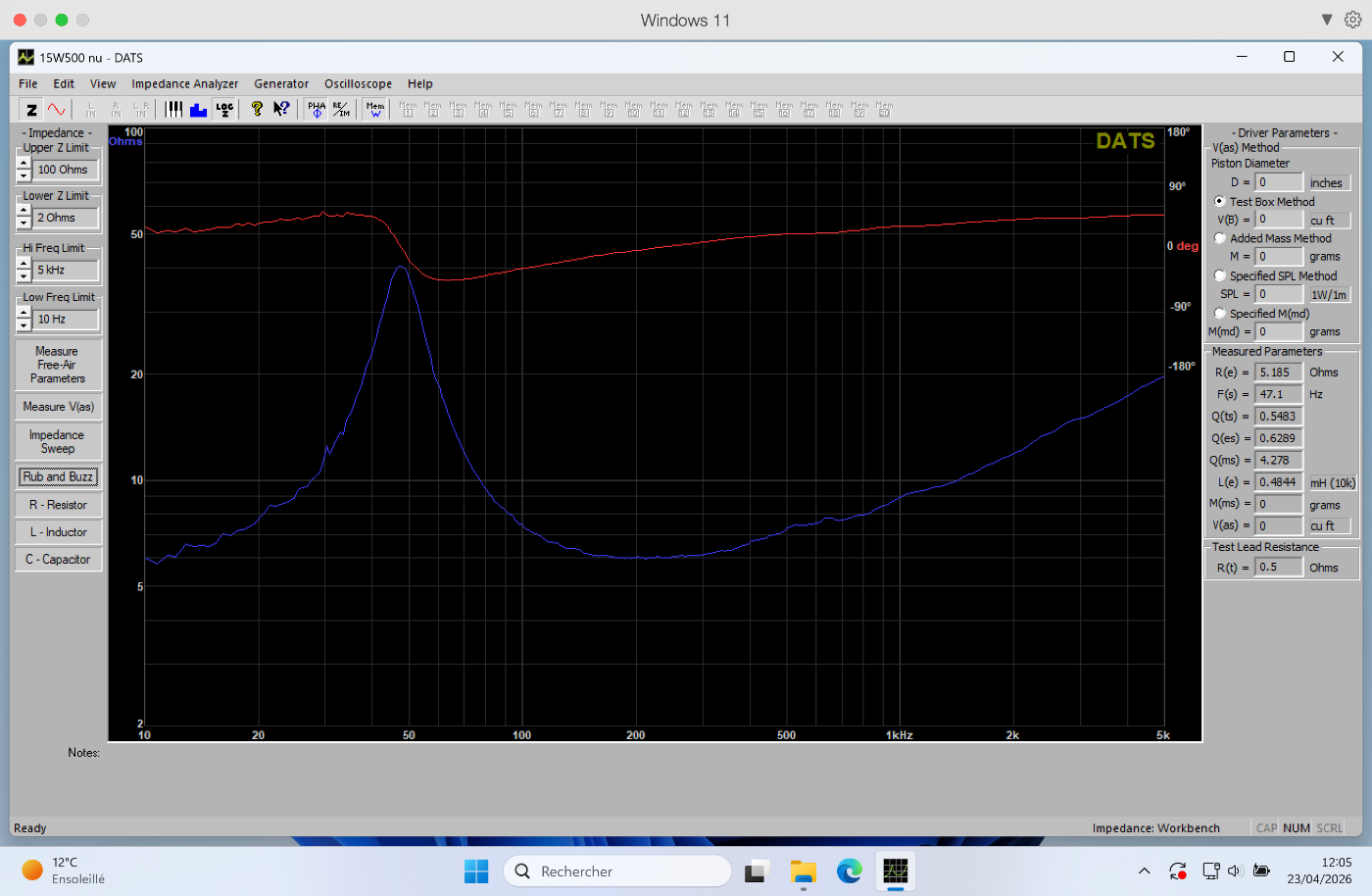The width and height of the screenshot is (1372, 896).
Task: Click the yellow question mark help icon
Action: [257, 110]
